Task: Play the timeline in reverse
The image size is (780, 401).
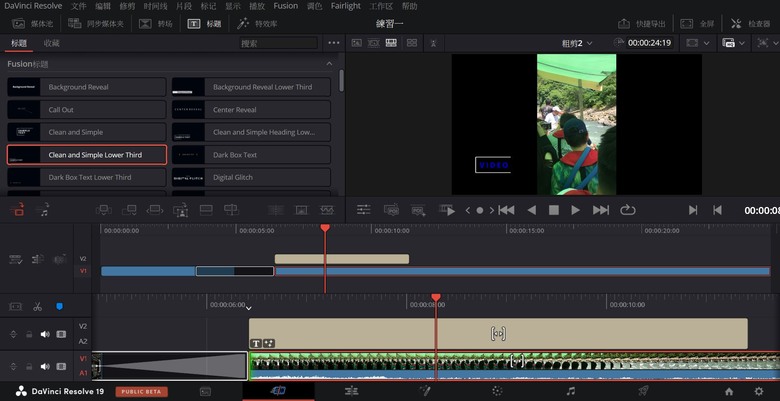Action: pos(531,210)
